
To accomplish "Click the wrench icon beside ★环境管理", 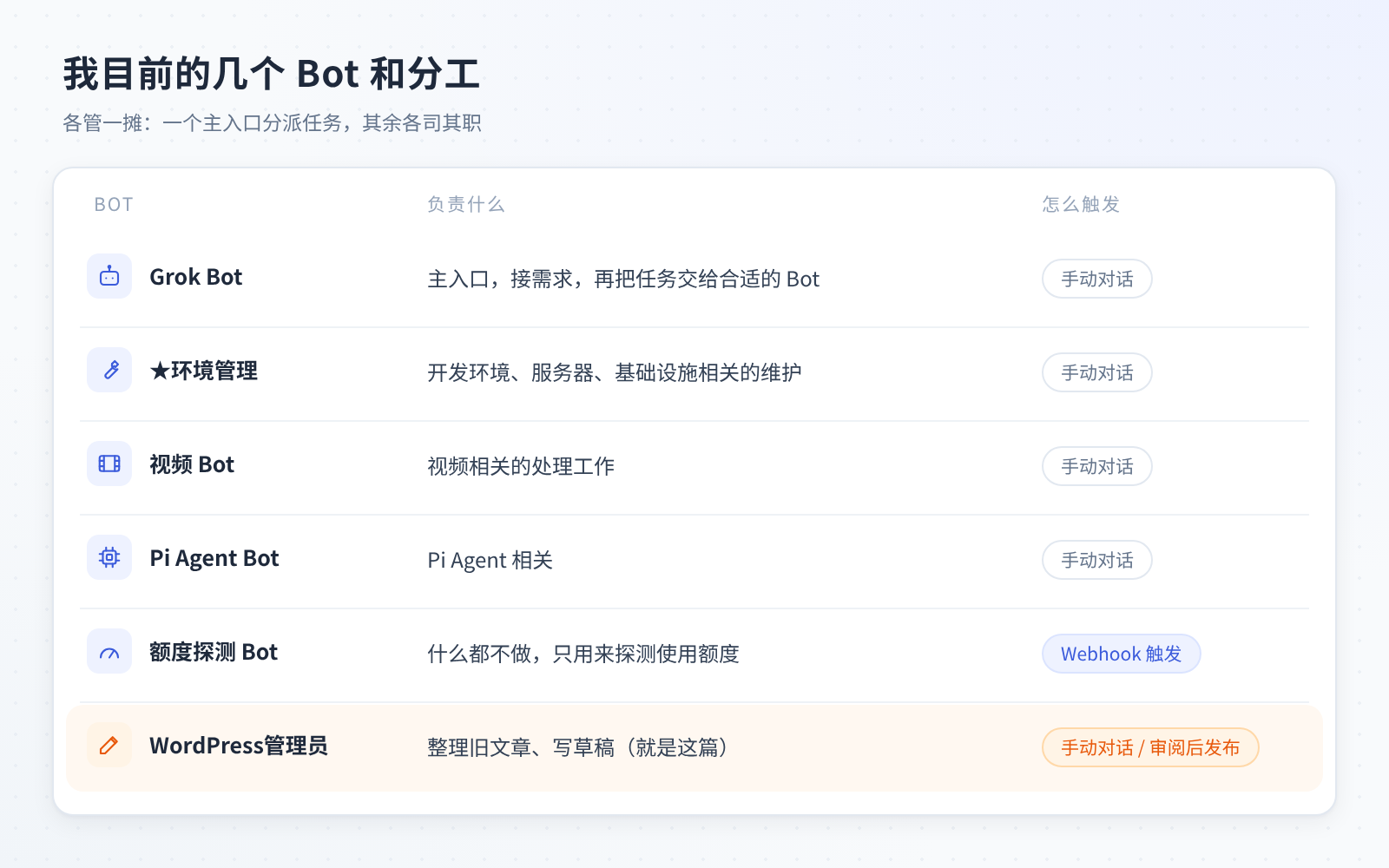I will 109,371.
